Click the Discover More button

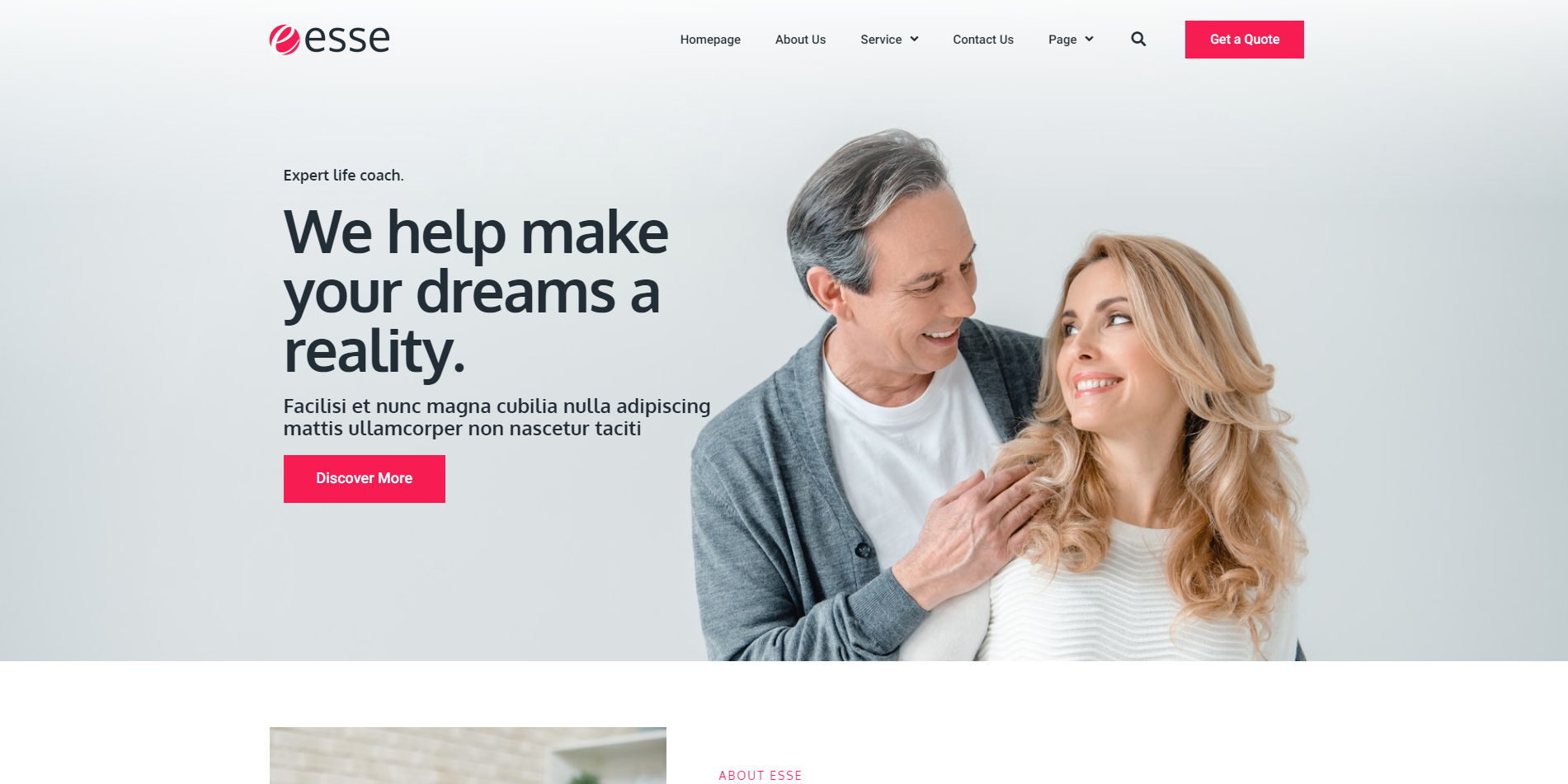click(x=365, y=479)
